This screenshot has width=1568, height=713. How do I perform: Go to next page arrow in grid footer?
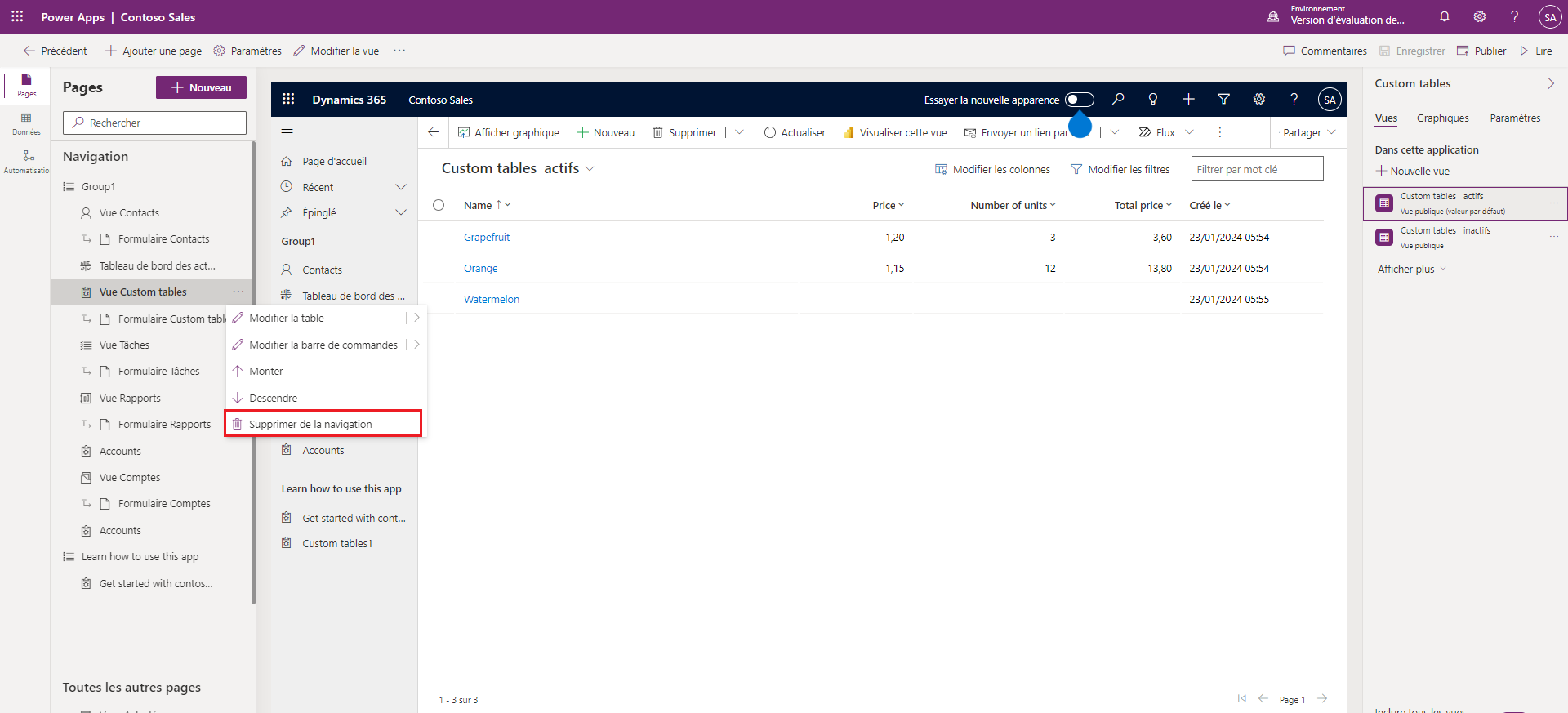point(1322,698)
